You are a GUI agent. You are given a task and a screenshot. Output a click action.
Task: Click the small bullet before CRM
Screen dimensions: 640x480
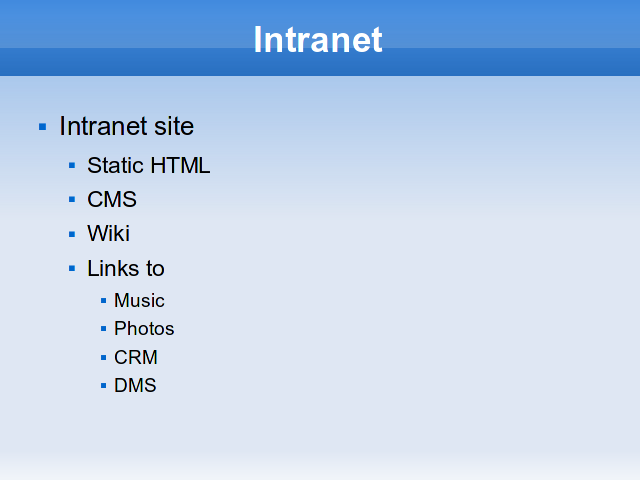click(104, 358)
